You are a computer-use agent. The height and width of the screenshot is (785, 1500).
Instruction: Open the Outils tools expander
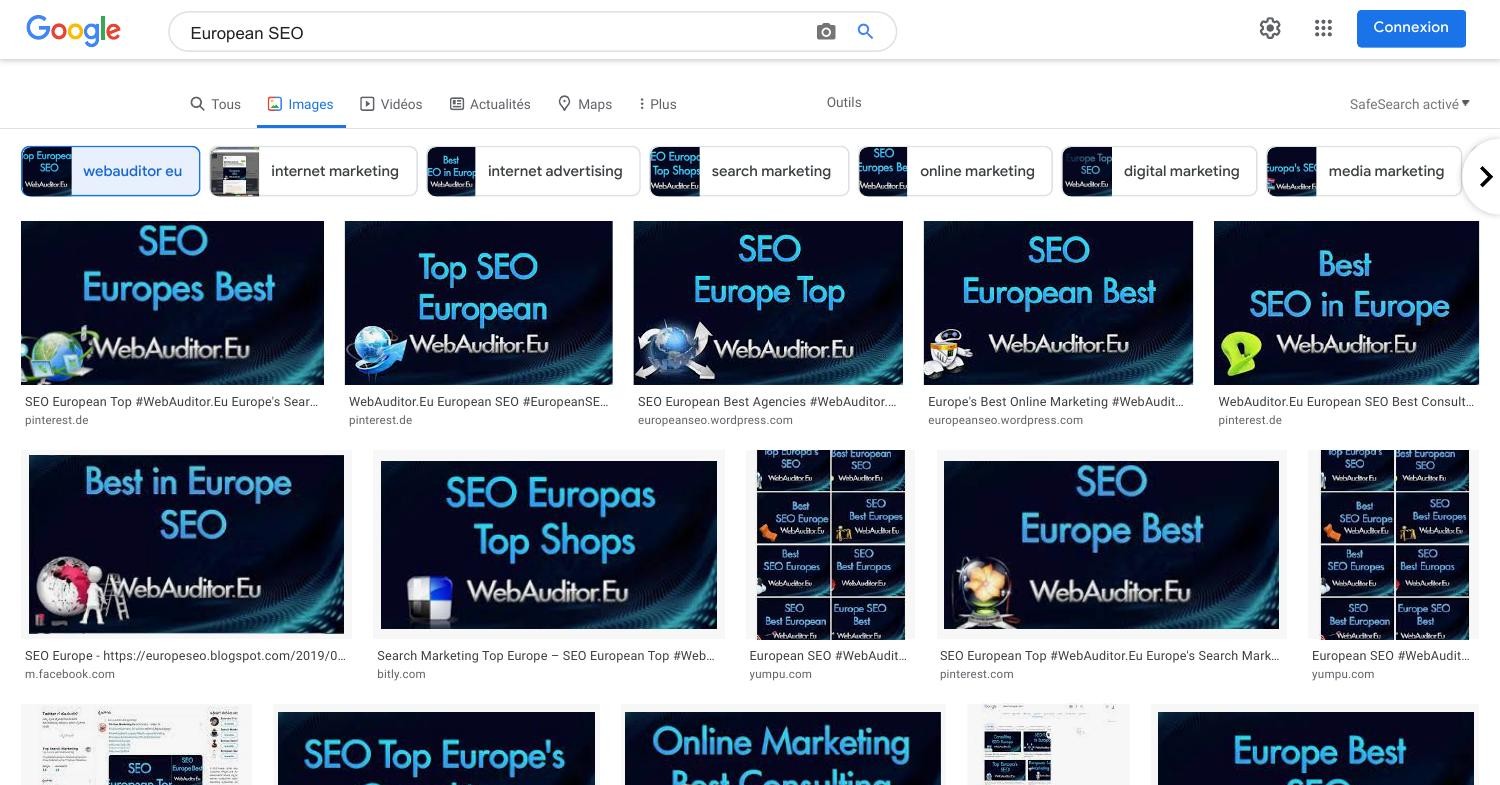844,102
